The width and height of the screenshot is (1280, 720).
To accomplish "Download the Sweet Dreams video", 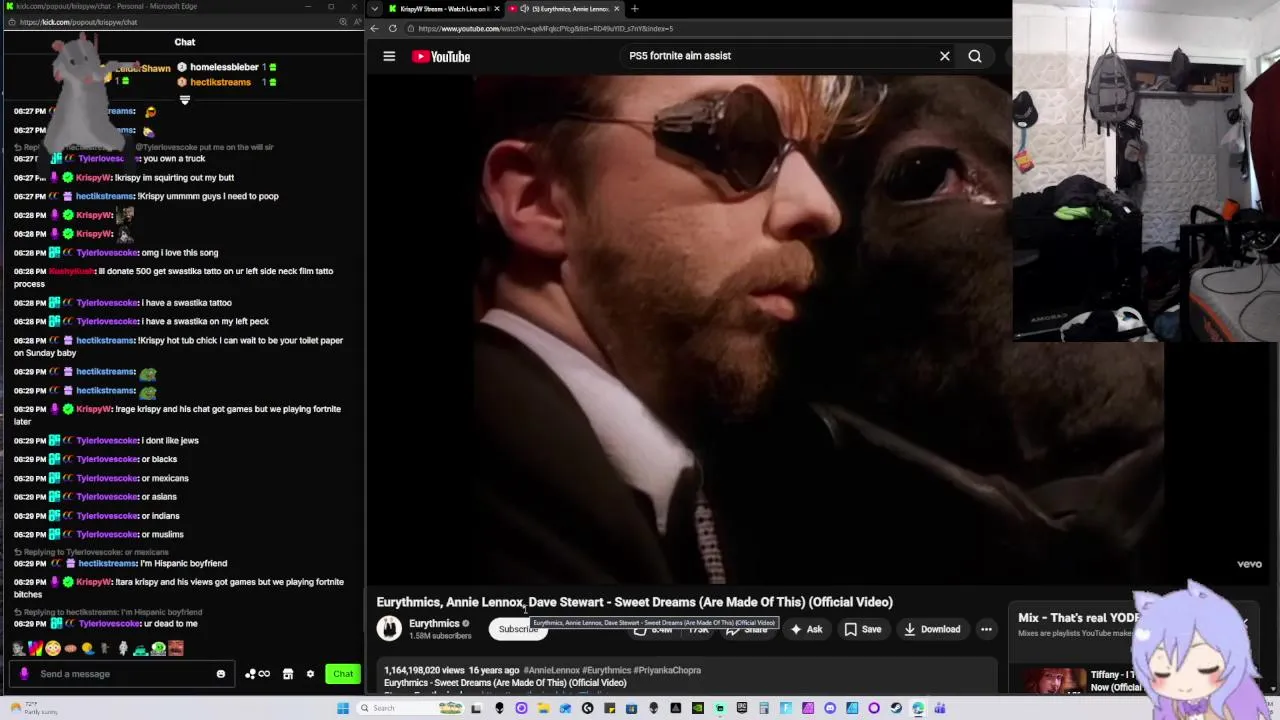I will tap(932, 629).
